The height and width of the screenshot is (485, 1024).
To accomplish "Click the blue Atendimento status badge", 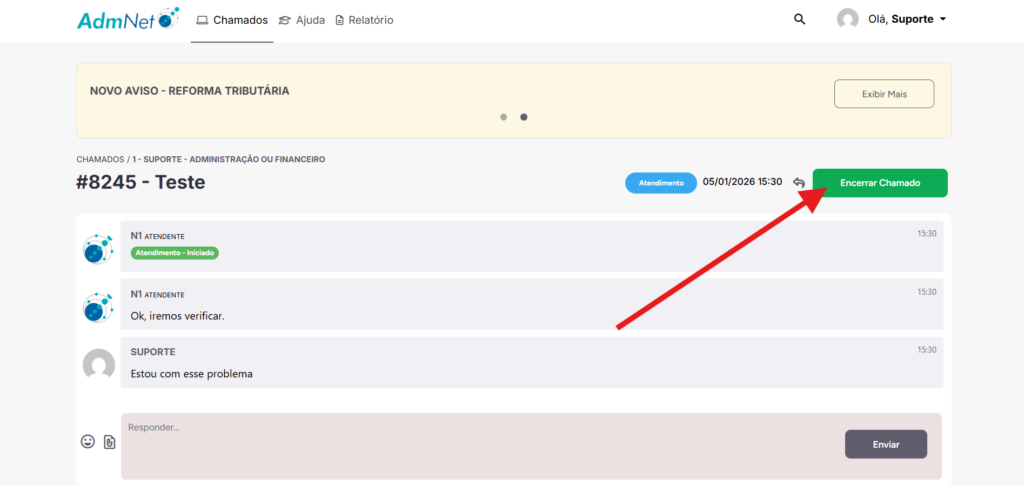I will 660,183.
